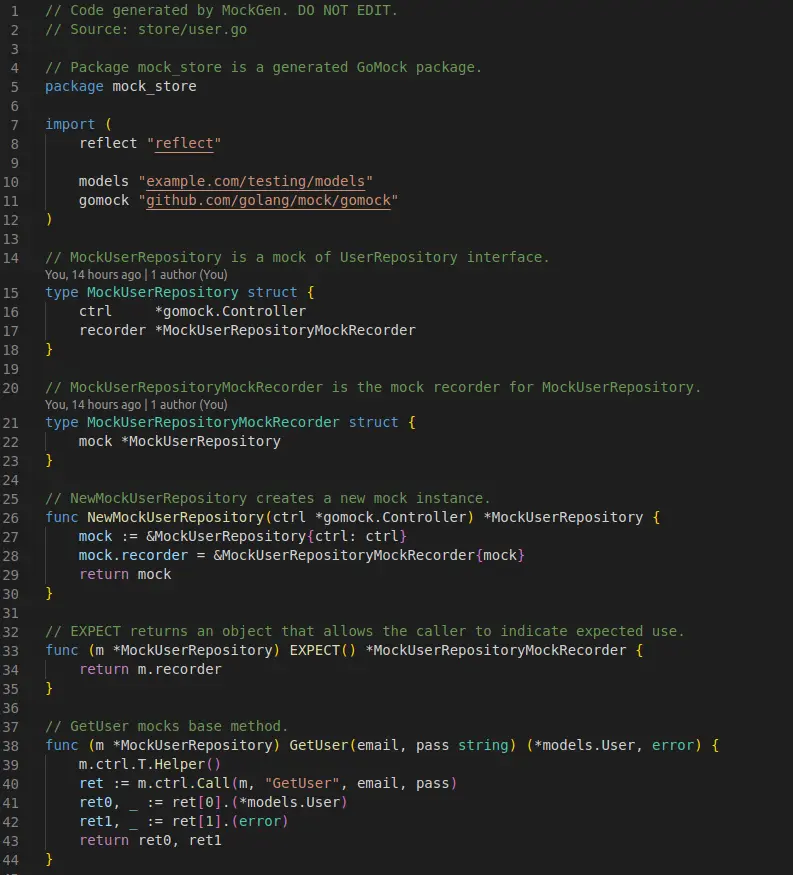The height and width of the screenshot is (875, 793).
Task: Click the "gomock" import alias on line 11
Action: click(104, 200)
